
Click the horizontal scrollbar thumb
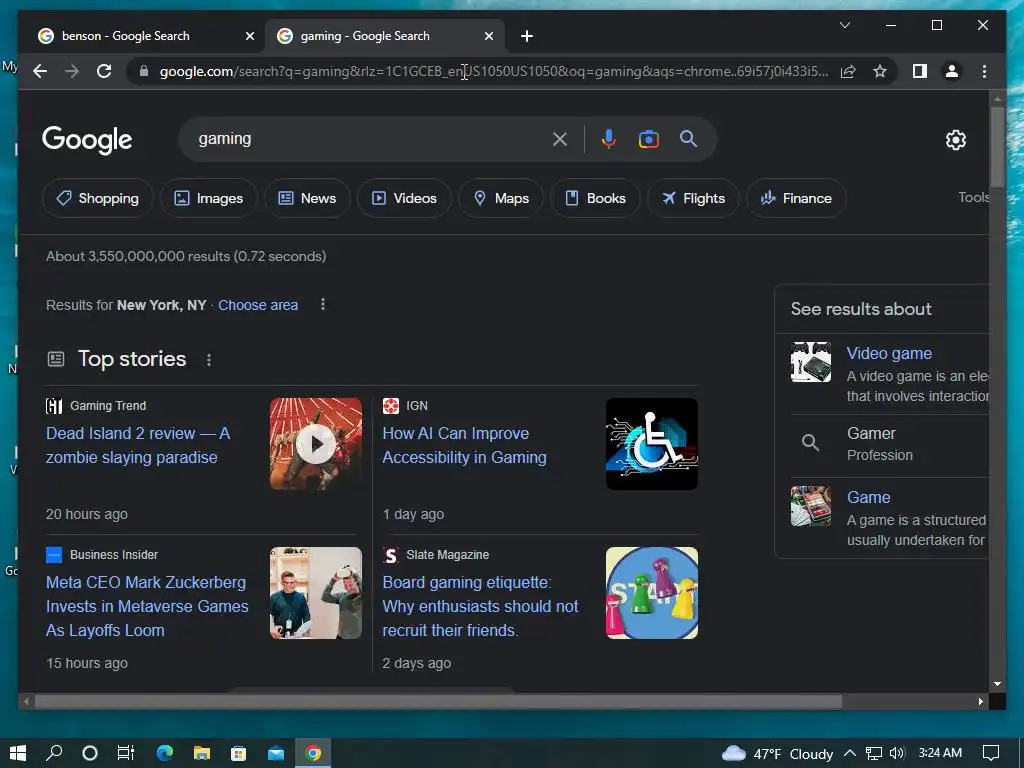click(438, 701)
